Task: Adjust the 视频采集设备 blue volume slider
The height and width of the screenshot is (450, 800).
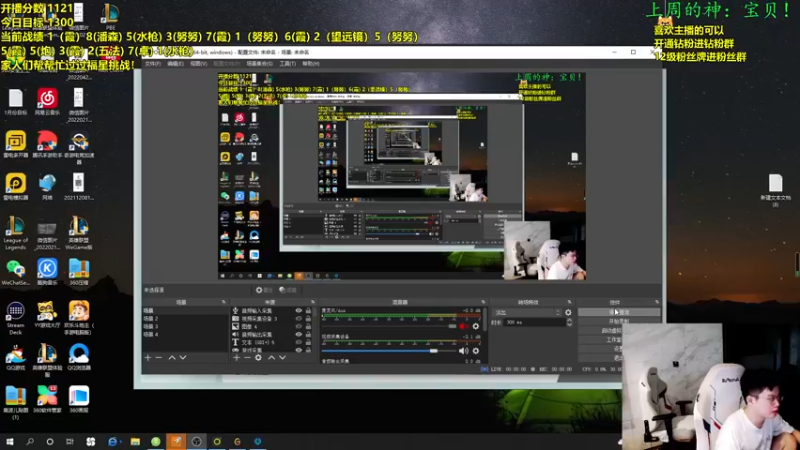Action: coord(389,351)
